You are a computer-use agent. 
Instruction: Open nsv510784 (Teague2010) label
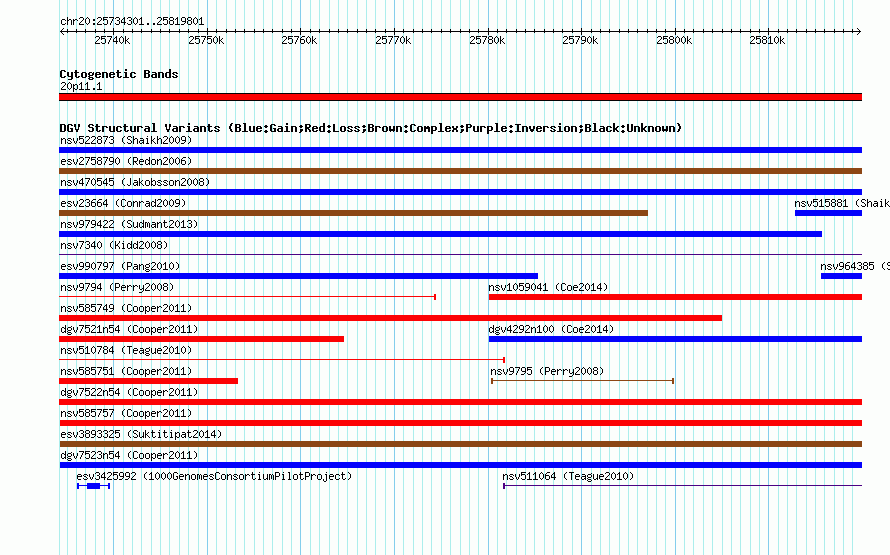tap(126, 350)
